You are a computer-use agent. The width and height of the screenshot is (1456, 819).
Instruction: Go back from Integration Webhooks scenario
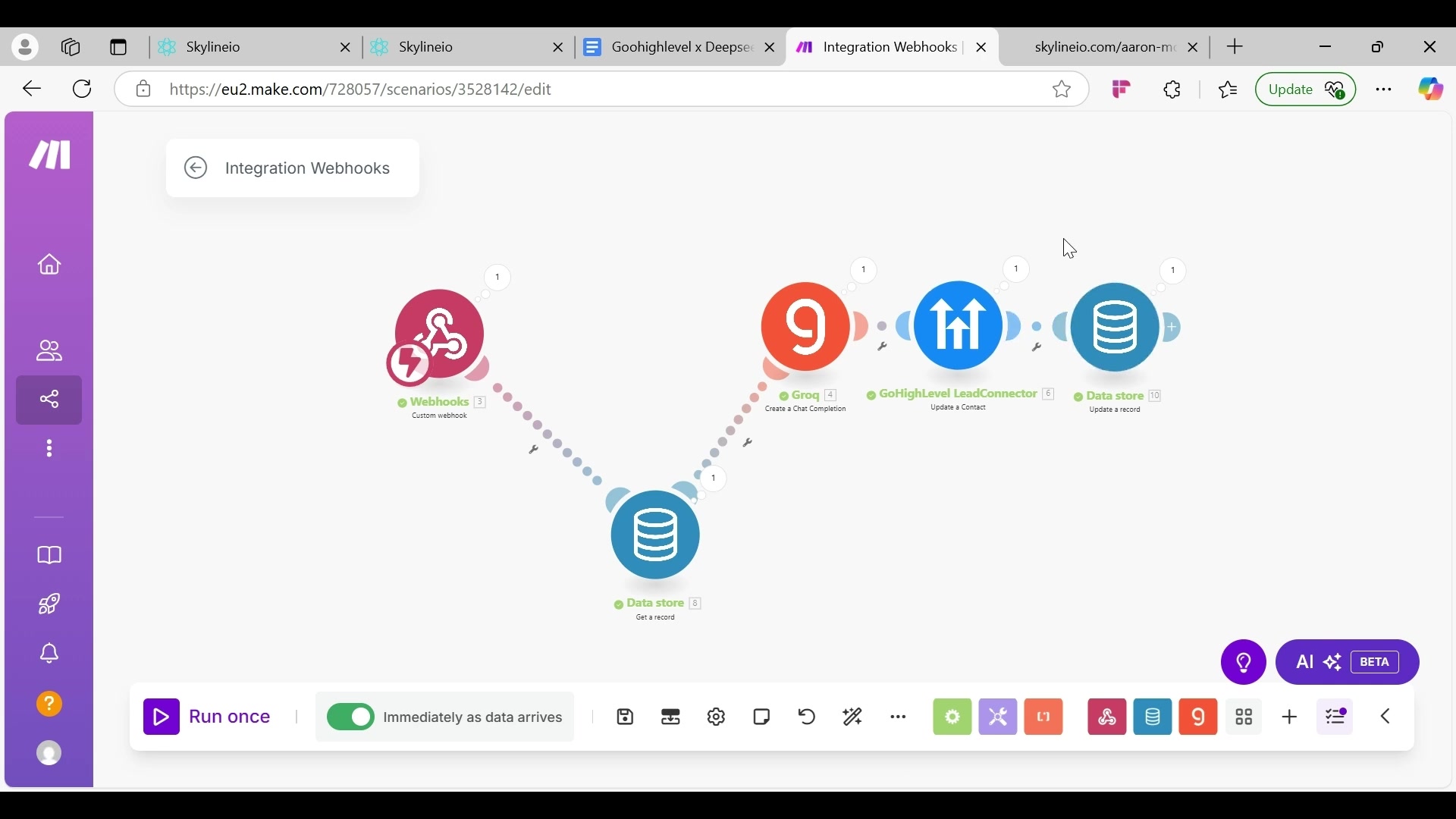[x=196, y=168]
